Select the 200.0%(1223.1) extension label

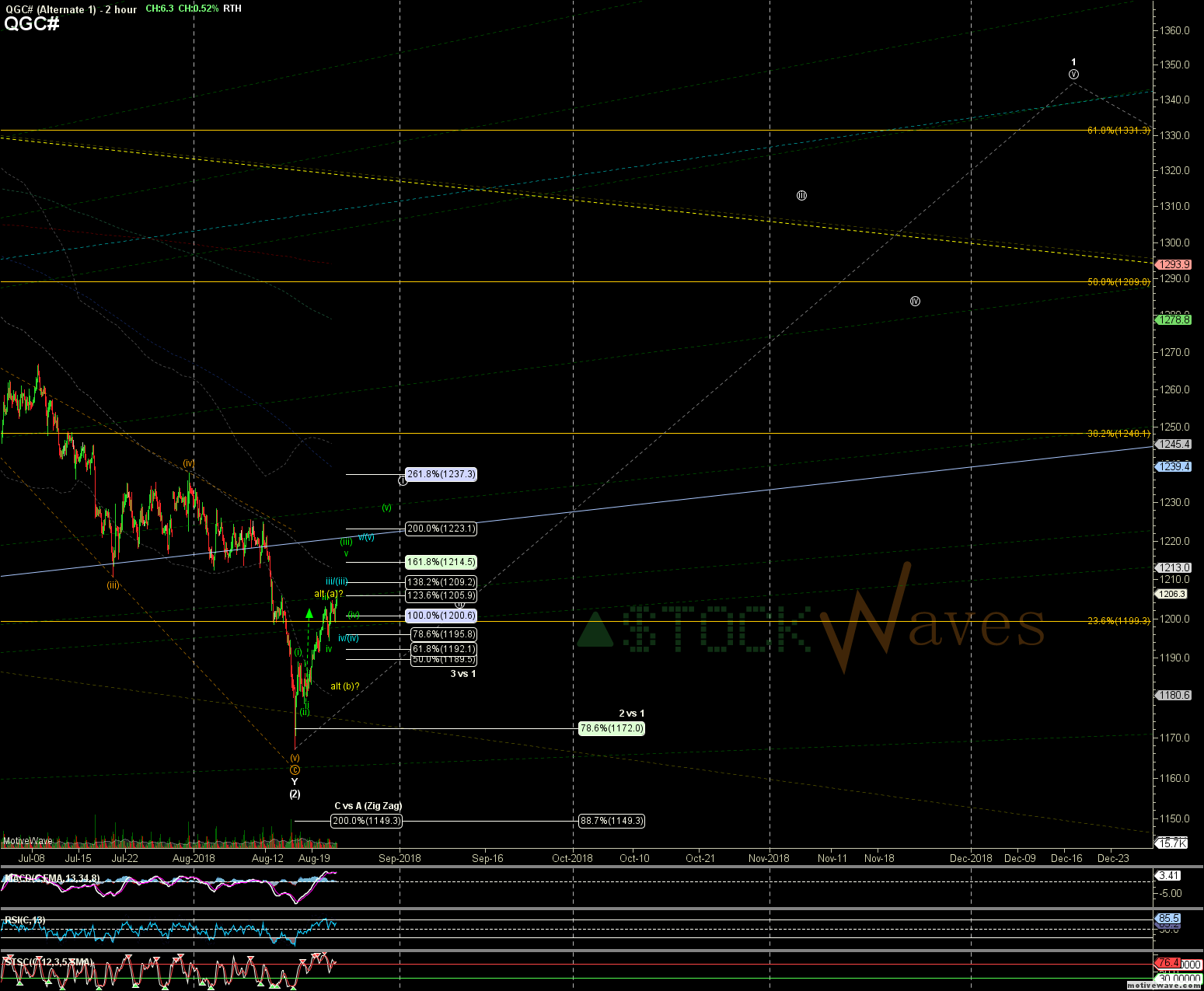(x=441, y=529)
